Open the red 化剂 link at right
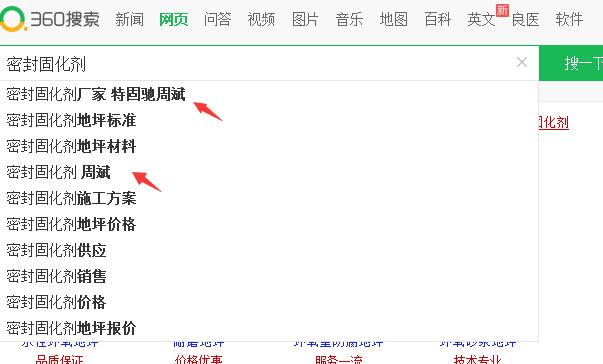Screen dimensions: 603x364 pyautogui.click(x=554, y=123)
